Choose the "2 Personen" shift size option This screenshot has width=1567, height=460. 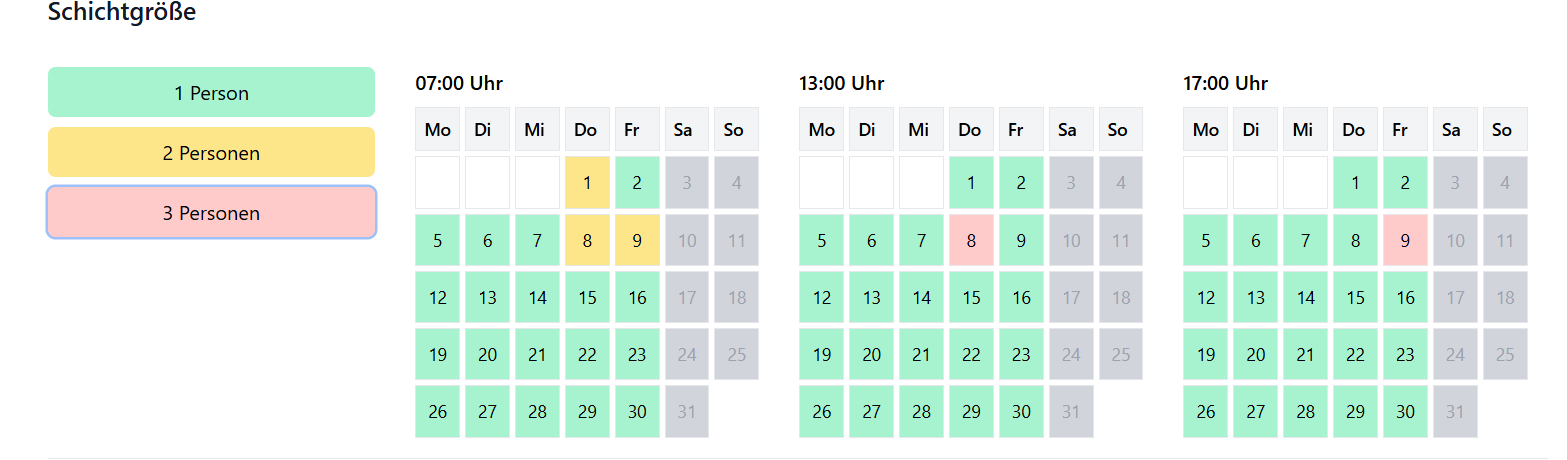(x=211, y=153)
